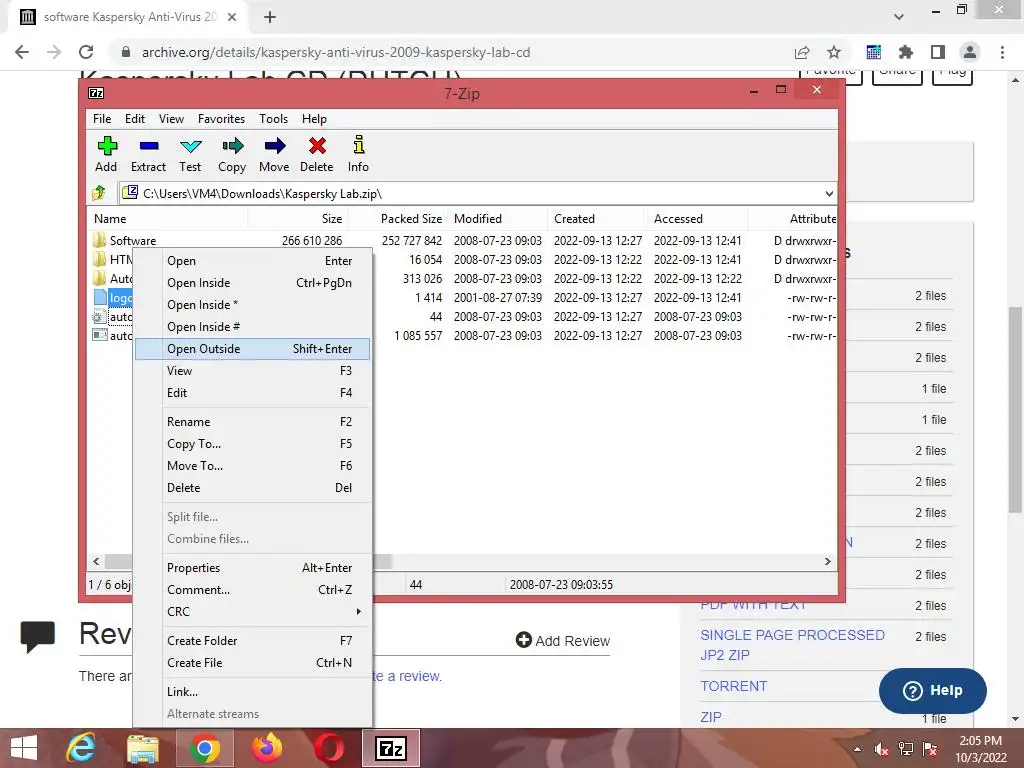
Task: Click the Test toolbar icon
Action: click(191, 146)
